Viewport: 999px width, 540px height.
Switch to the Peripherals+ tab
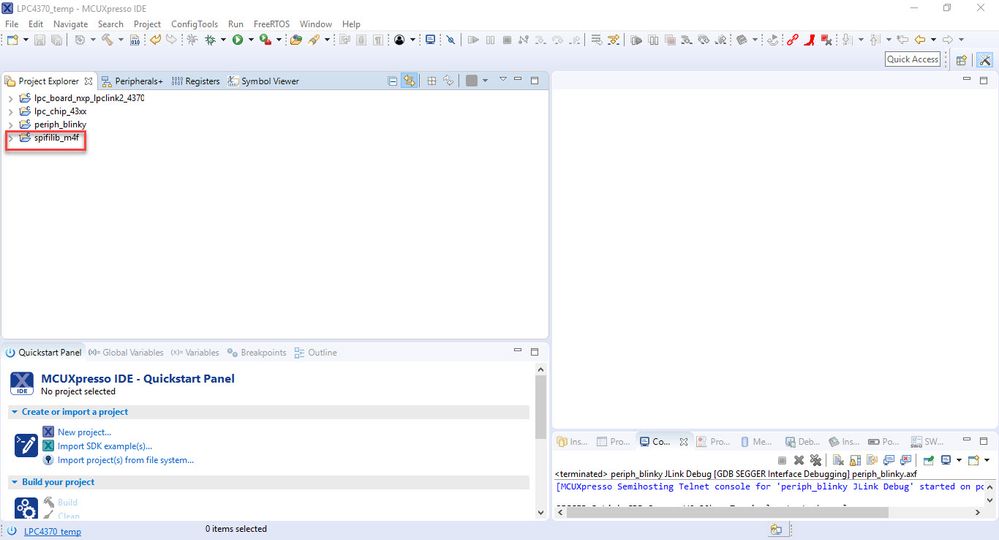pyautogui.click(x=133, y=81)
